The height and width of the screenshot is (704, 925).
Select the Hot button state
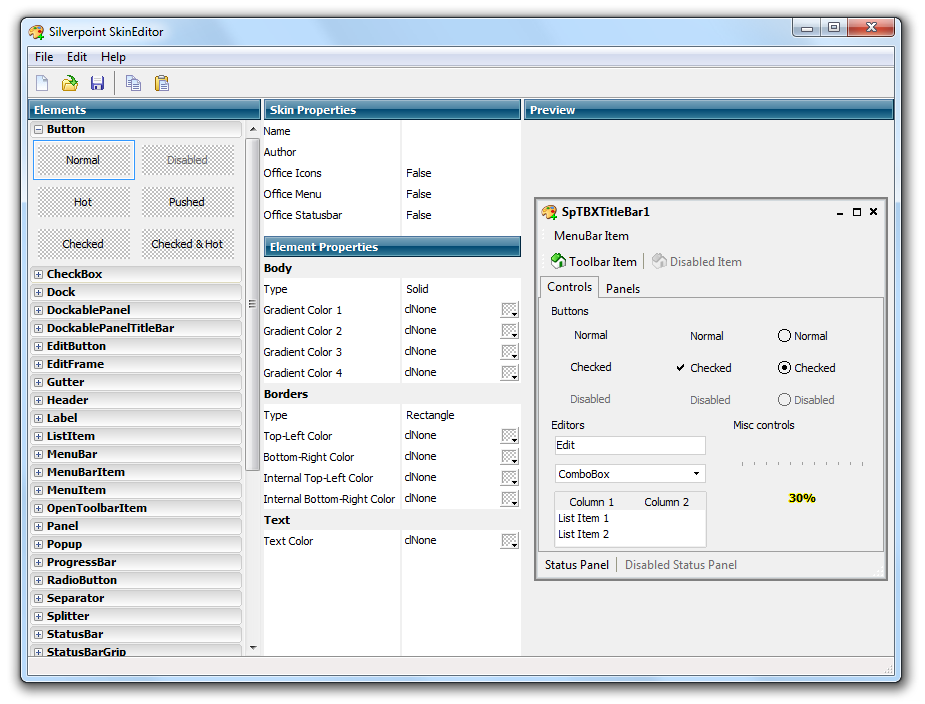[84, 202]
